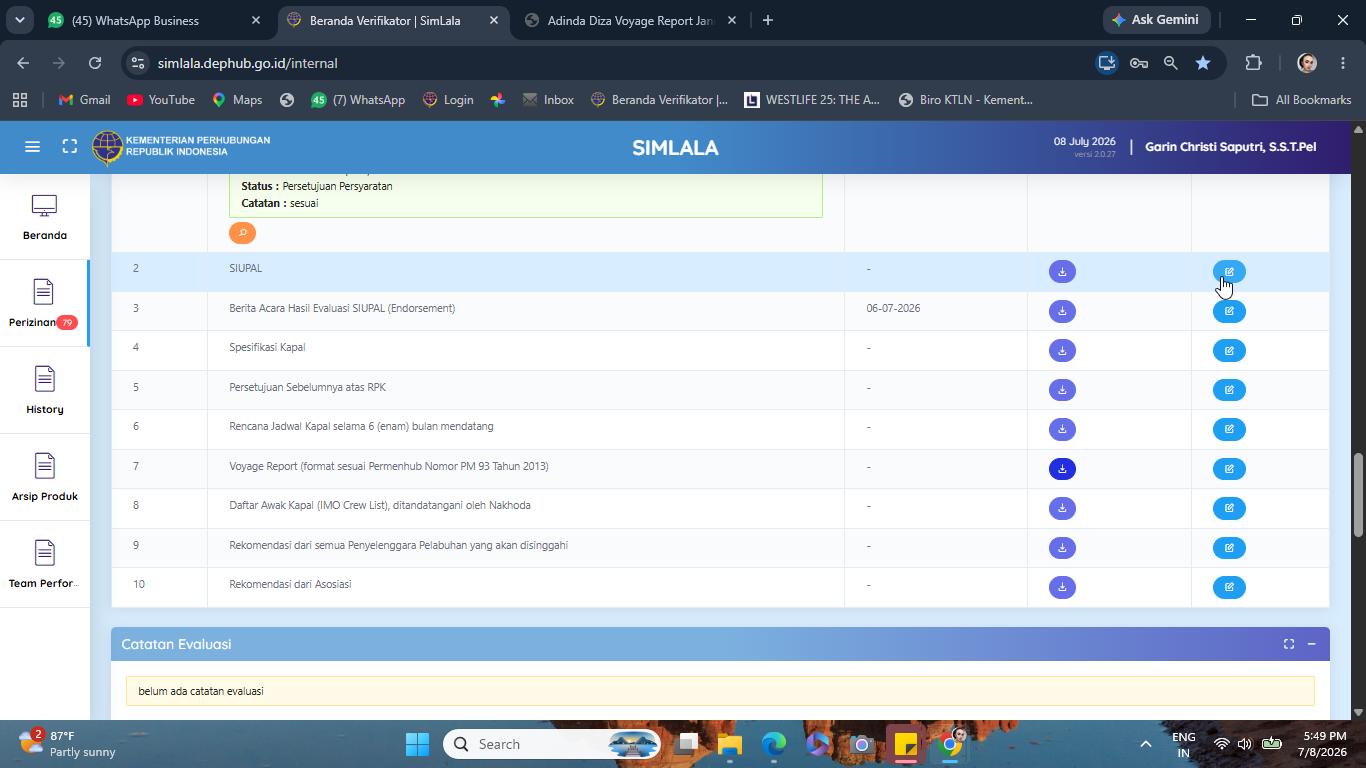
Task: Open Chrome zoom magnifier icon
Action: tap(1170, 63)
